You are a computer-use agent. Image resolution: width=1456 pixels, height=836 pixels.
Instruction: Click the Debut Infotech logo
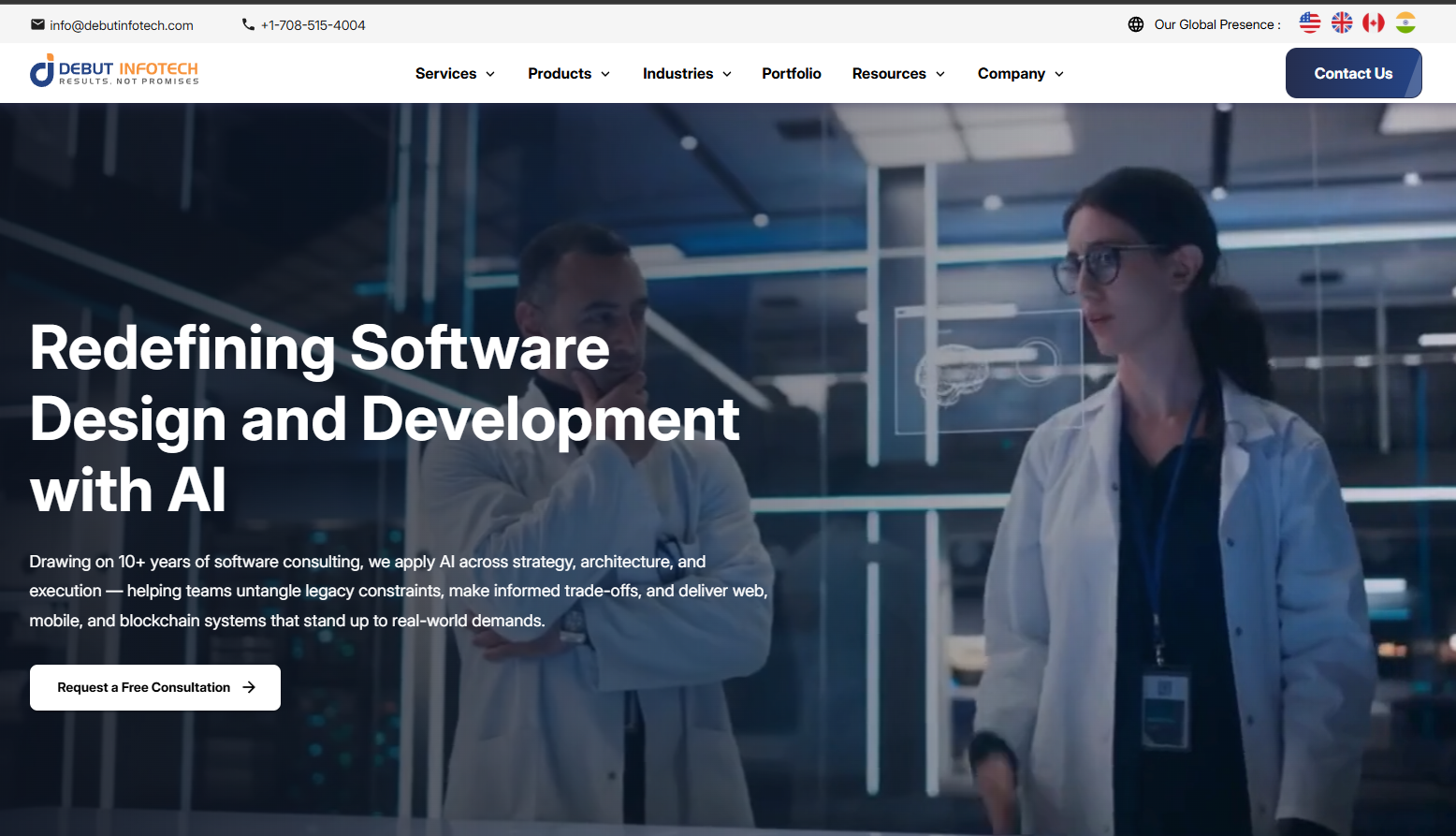click(x=114, y=71)
